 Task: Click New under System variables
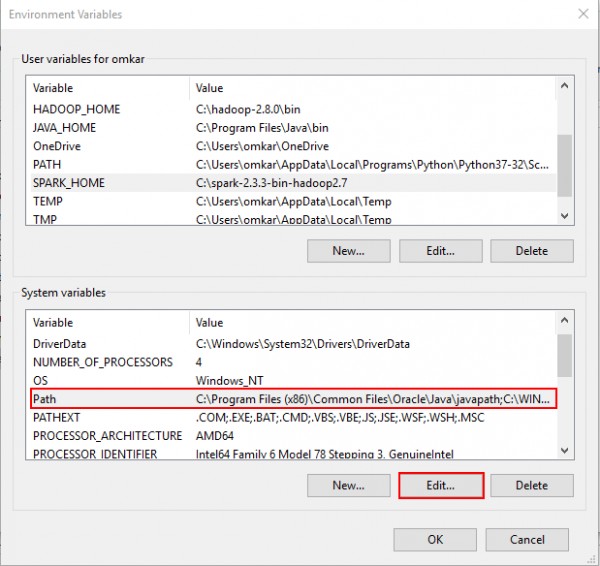[348, 485]
